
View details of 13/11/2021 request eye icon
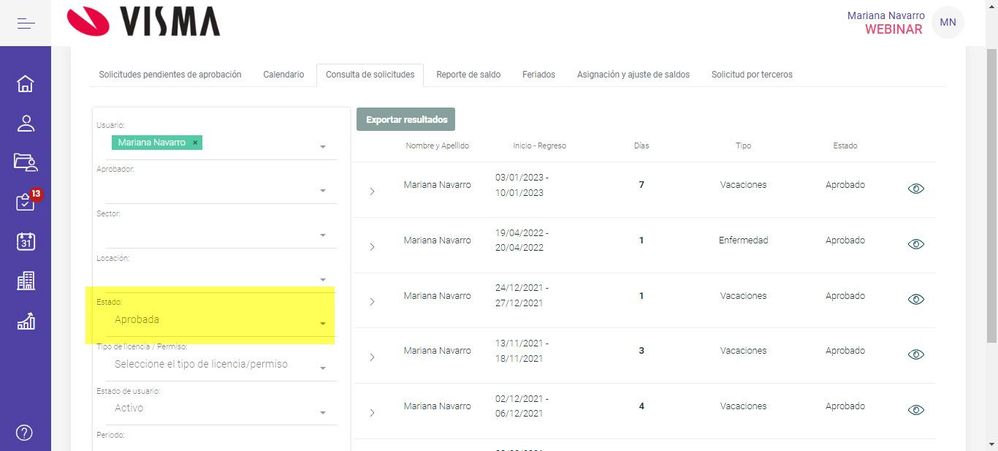coord(916,354)
